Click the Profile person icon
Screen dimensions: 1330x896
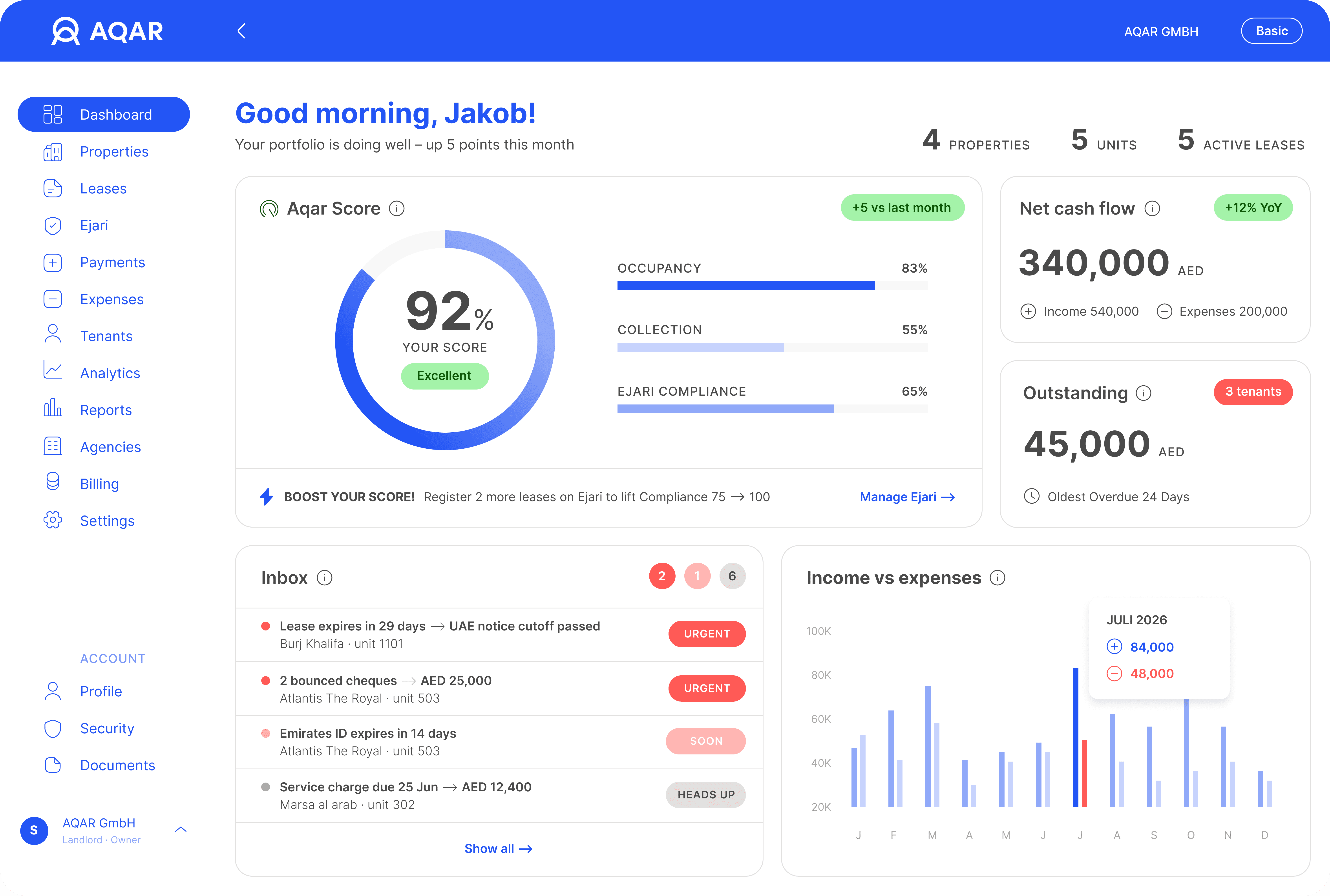[53, 691]
